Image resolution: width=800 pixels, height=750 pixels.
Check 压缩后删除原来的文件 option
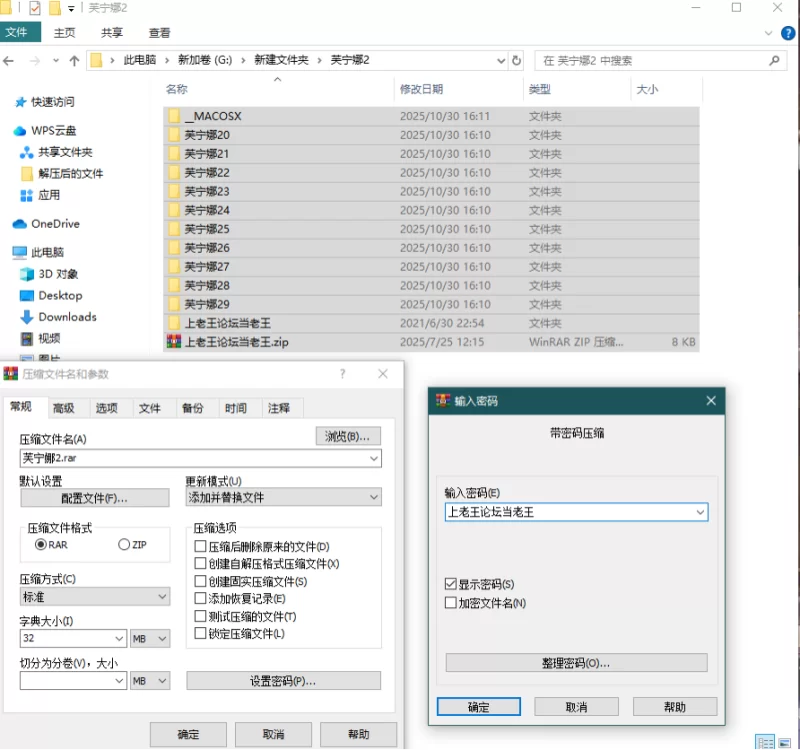[x=201, y=547]
